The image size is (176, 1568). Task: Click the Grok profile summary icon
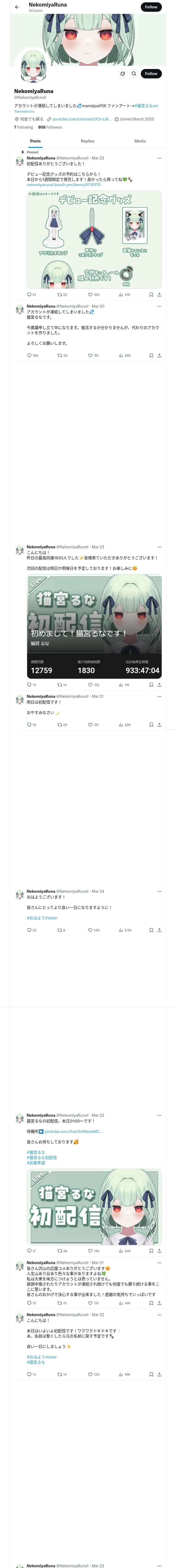tap(123, 74)
